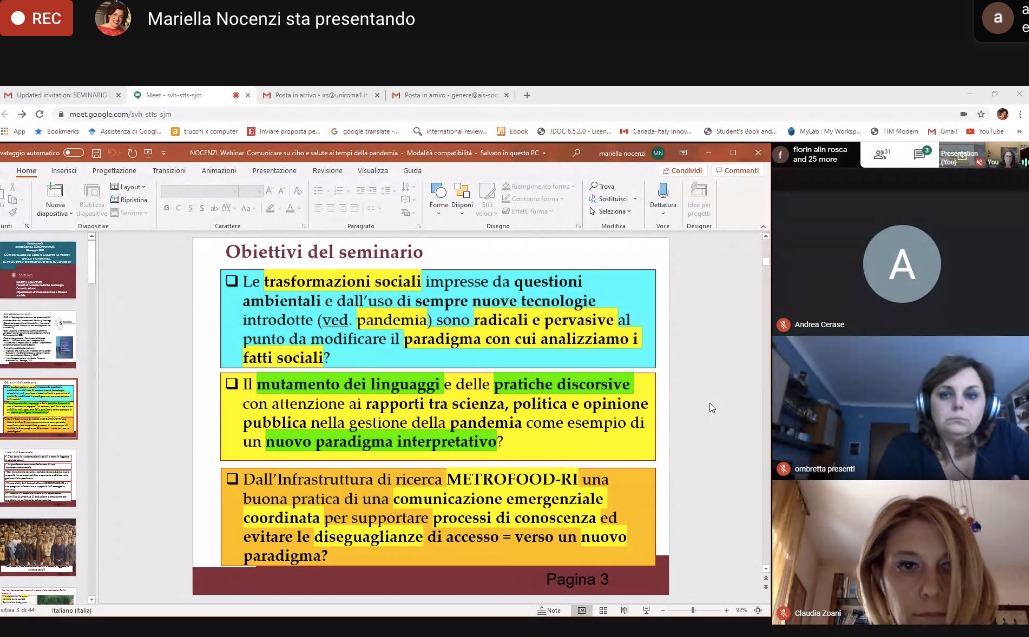Open the Forme shapes gallery
This screenshot has width=1029, height=637.
pyautogui.click(x=438, y=198)
